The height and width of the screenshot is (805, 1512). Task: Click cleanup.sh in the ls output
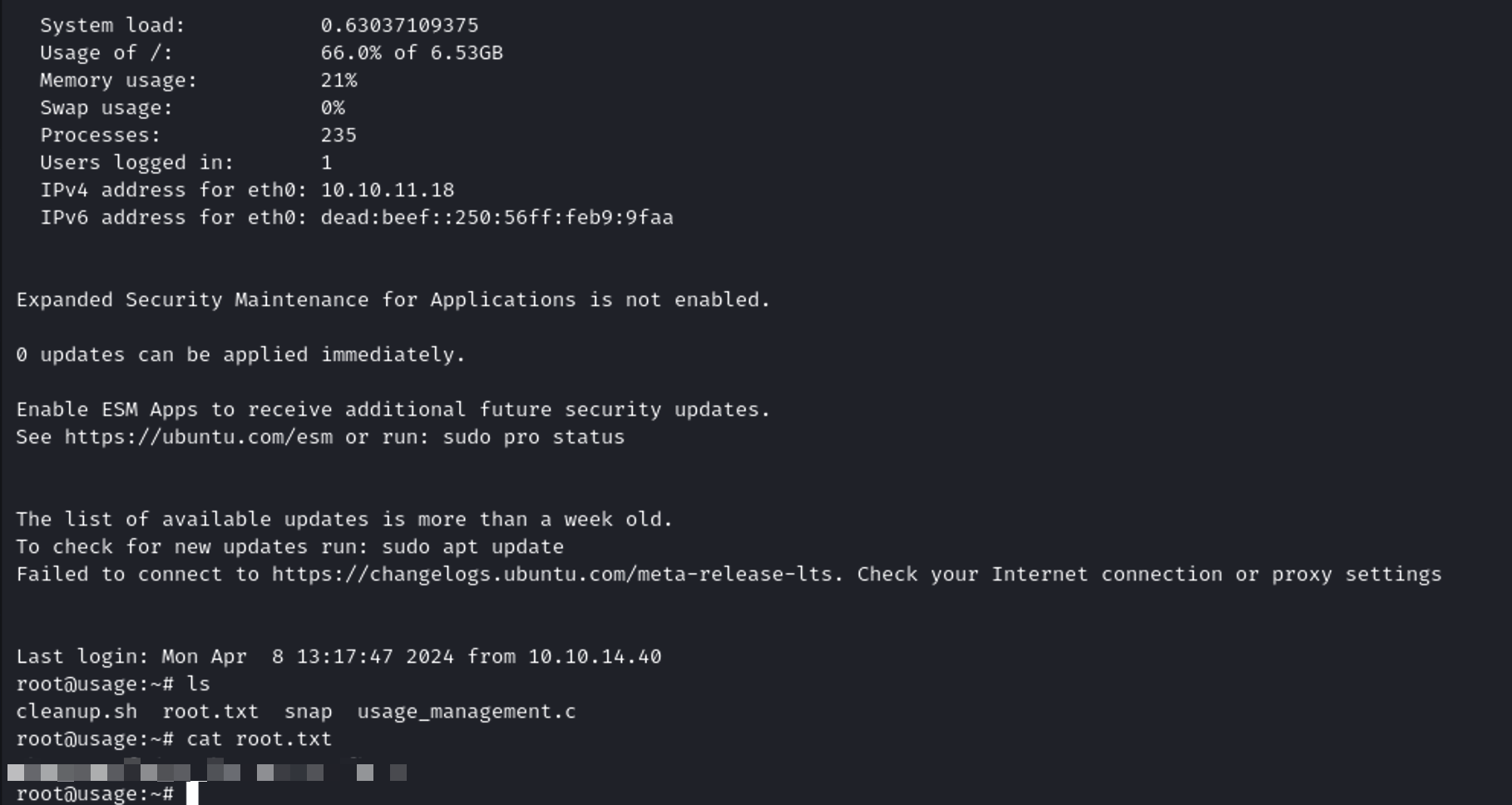coord(77,712)
